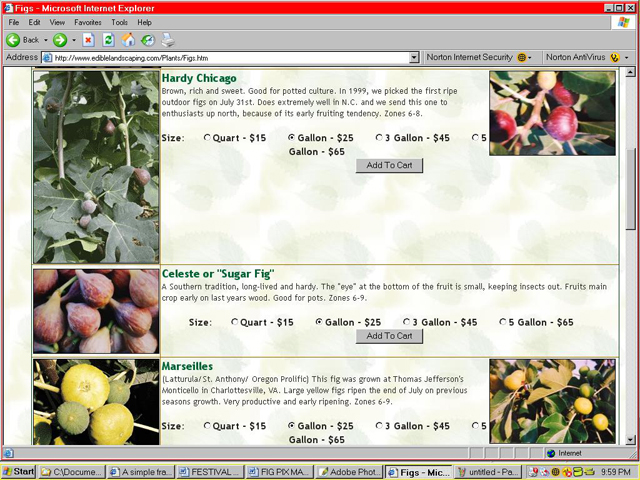The image size is (640, 480).
Task: Add Hardy Chicago fig to cart
Action: point(389,165)
